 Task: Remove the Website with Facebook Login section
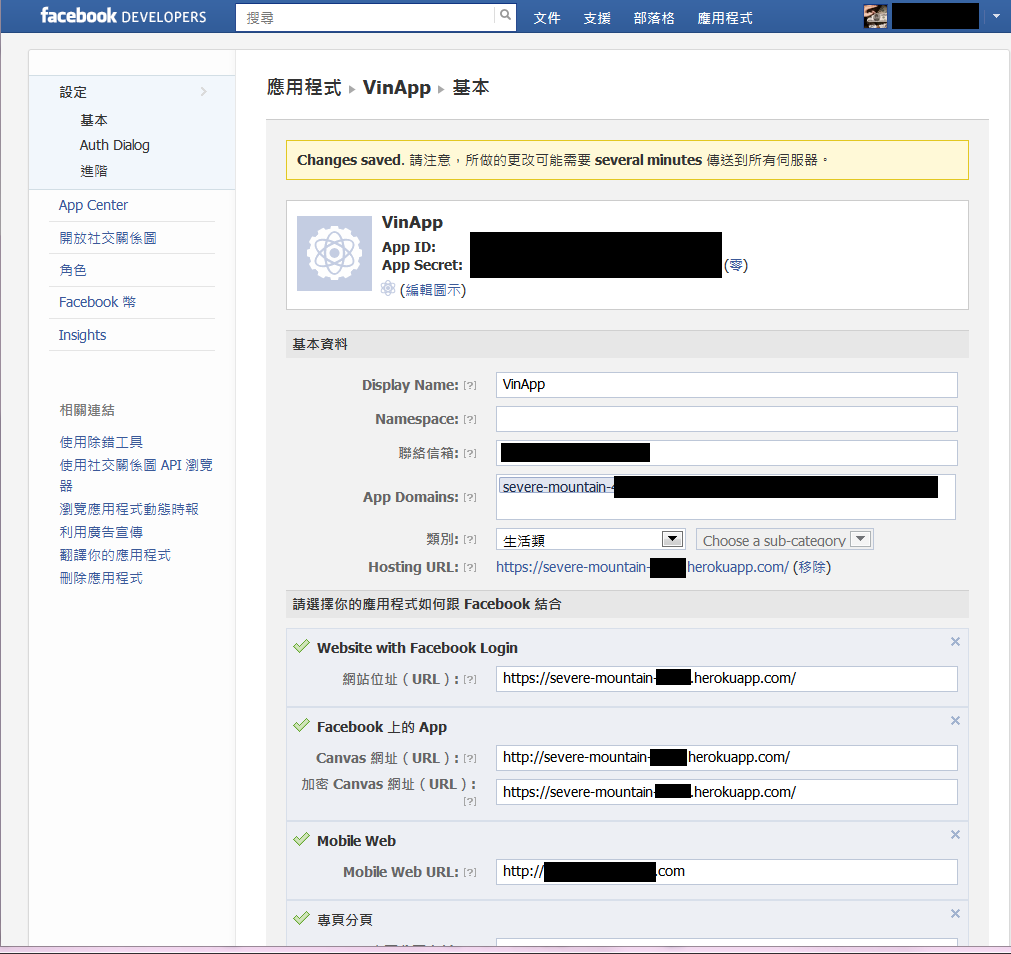tap(955, 641)
